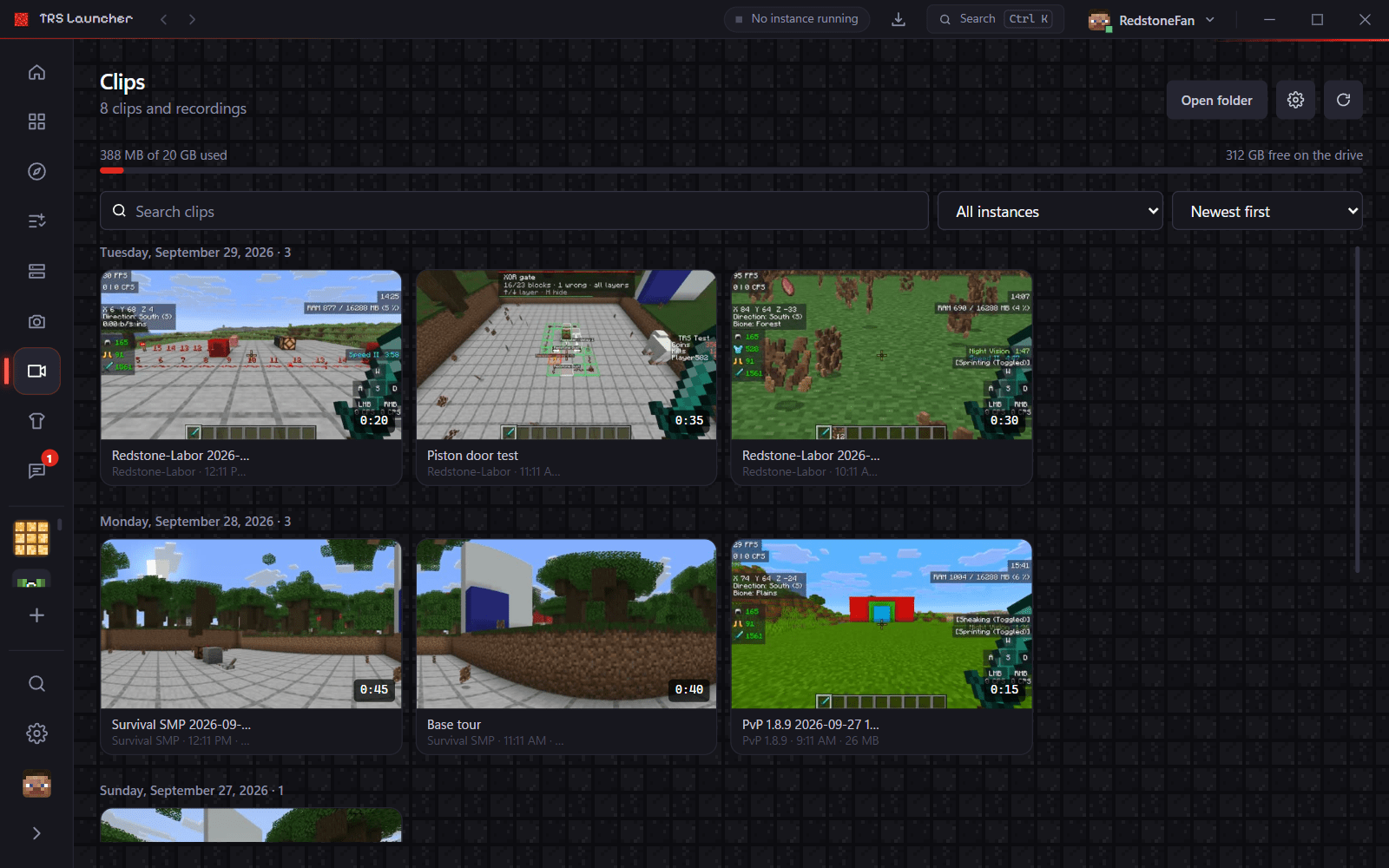Screen dimensions: 1389x868
Task: Click the Piston door test title
Action: click(472, 456)
